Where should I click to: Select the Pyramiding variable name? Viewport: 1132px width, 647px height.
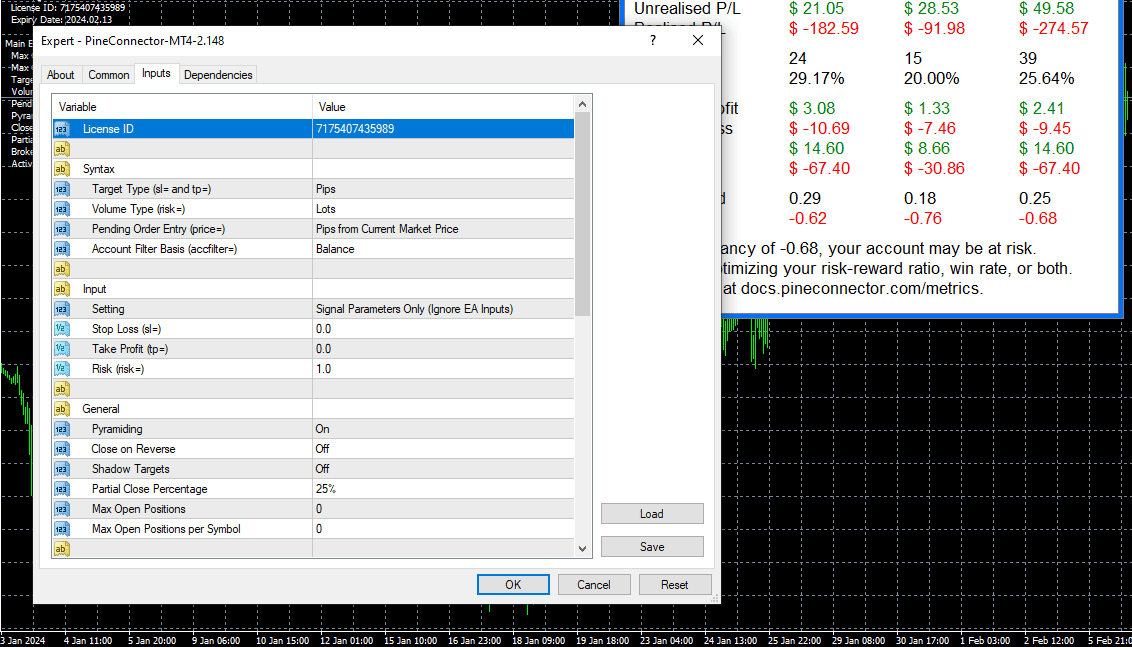pos(117,429)
